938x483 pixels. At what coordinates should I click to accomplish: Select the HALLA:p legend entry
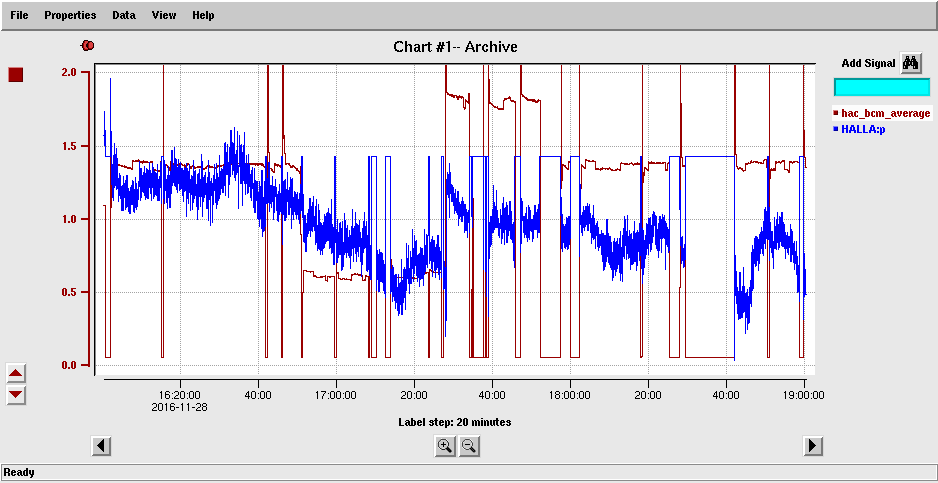(859, 129)
